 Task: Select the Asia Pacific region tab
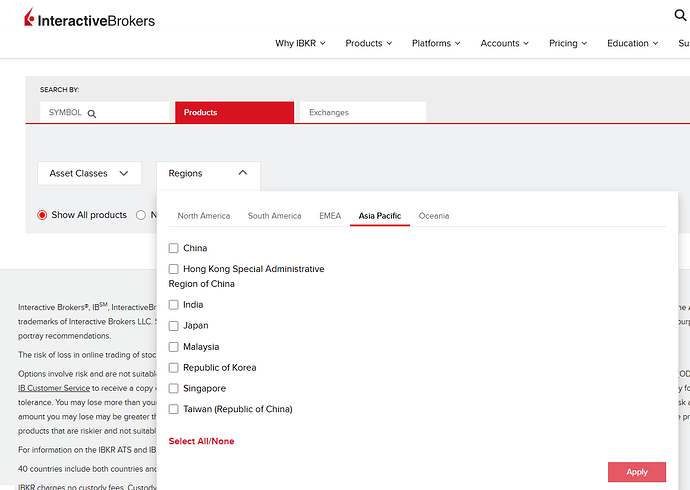380,216
